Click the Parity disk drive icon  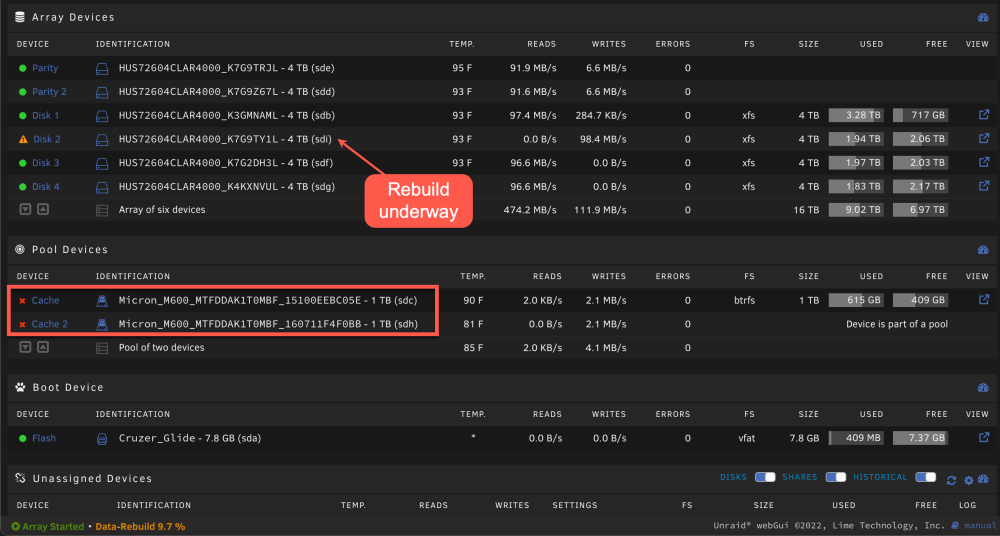[102, 68]
